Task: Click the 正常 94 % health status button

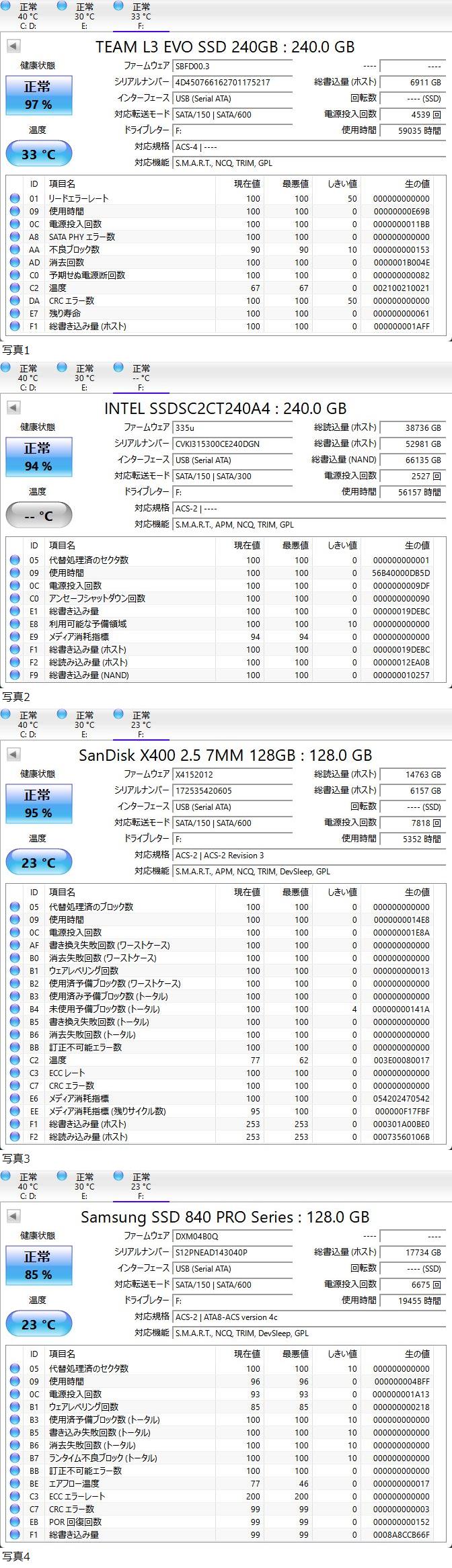Action: click(38, 456)
